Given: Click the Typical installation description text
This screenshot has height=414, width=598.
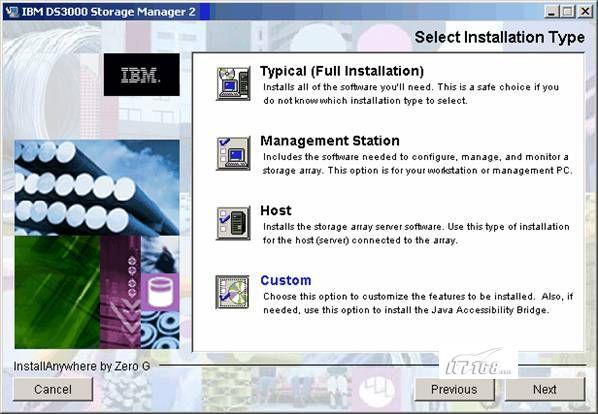Looking at the screenshot, I should [411, 94].
